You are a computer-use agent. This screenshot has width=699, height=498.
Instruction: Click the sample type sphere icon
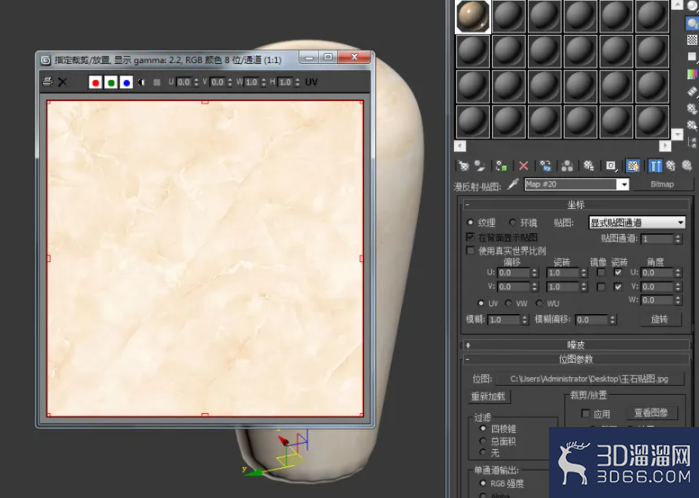pyautogui.click(x=692, y=5)
